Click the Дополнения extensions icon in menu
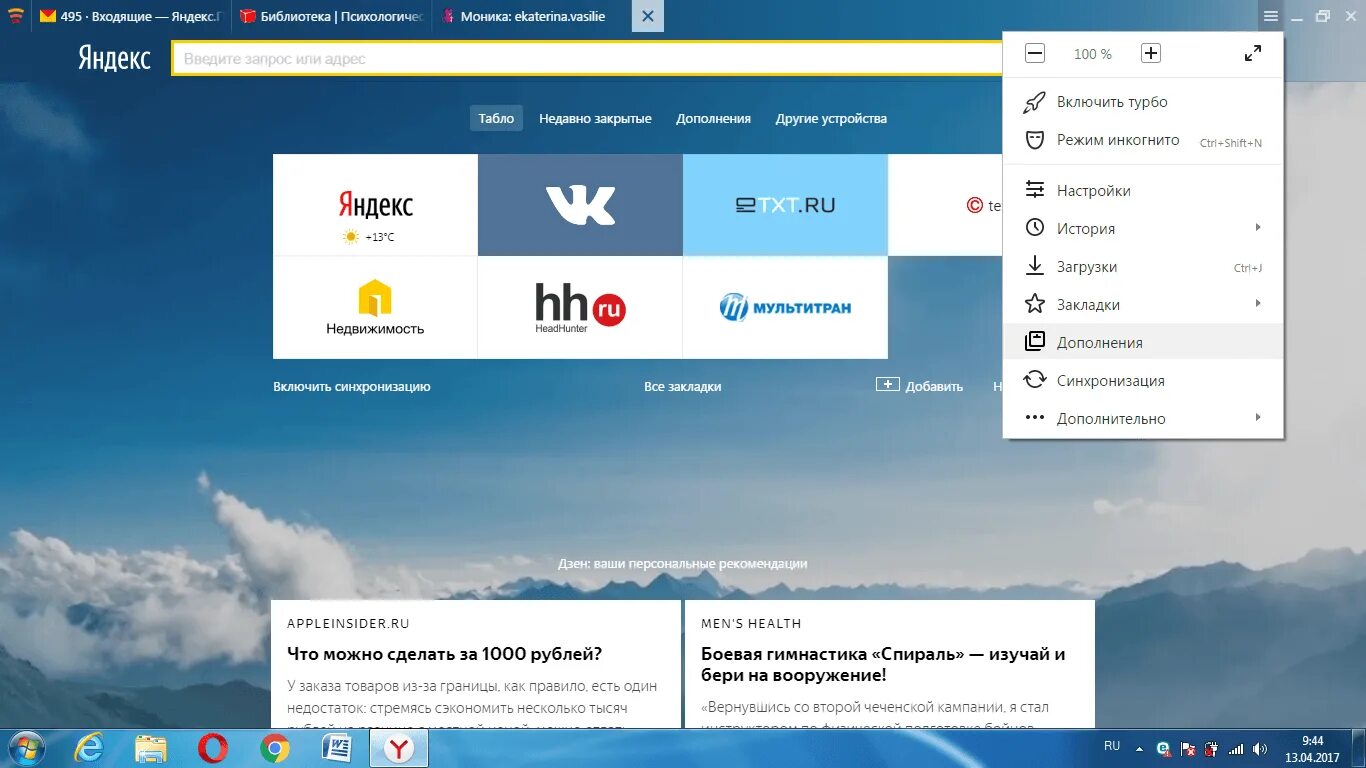The height and width of the screenshot is (768, 1366). (x=1035, y=342)
